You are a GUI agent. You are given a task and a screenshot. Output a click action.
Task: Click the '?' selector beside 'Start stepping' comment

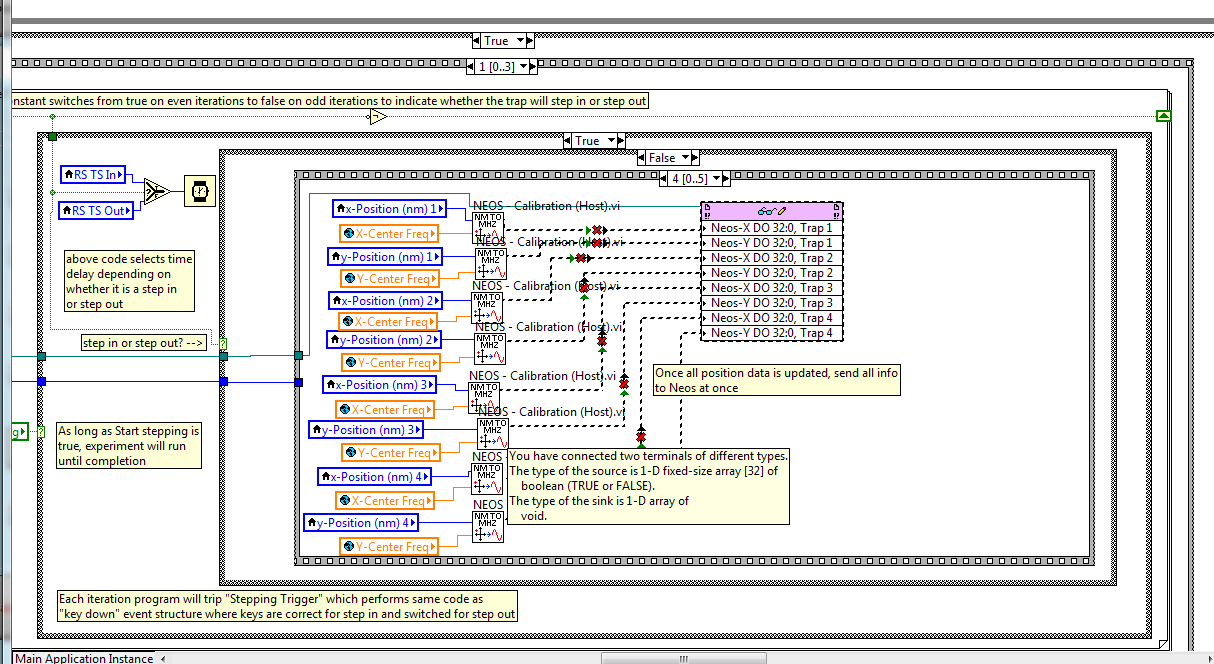pyautogui.click(x=42, y=432)
